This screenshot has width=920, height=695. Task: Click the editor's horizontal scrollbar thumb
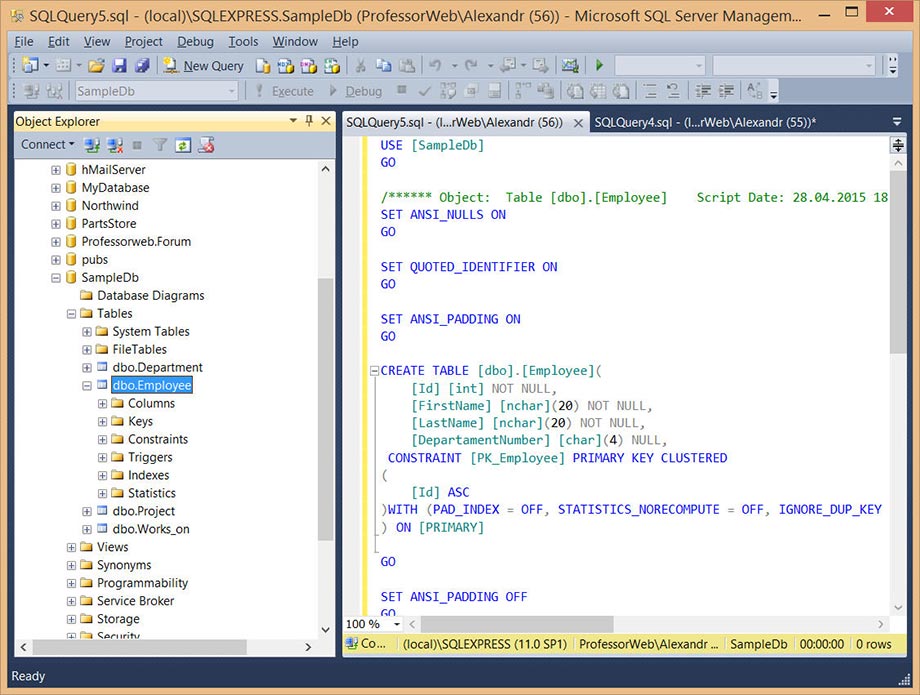click(517, 624)
